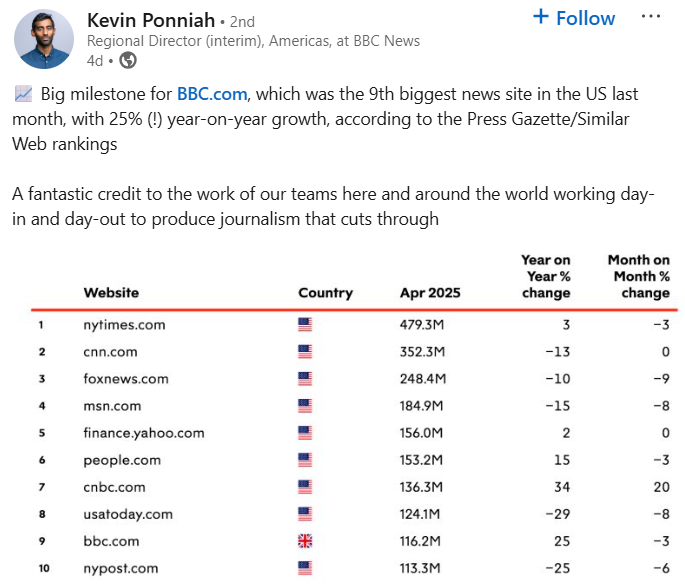Click the finance.yahoo.com row text

click(x=144, y=433)
